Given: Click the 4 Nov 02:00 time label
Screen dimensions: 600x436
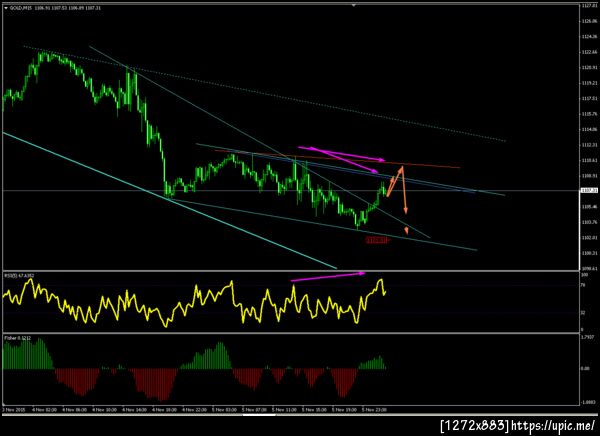Looking at the screenshot, I should pos(44,410).
